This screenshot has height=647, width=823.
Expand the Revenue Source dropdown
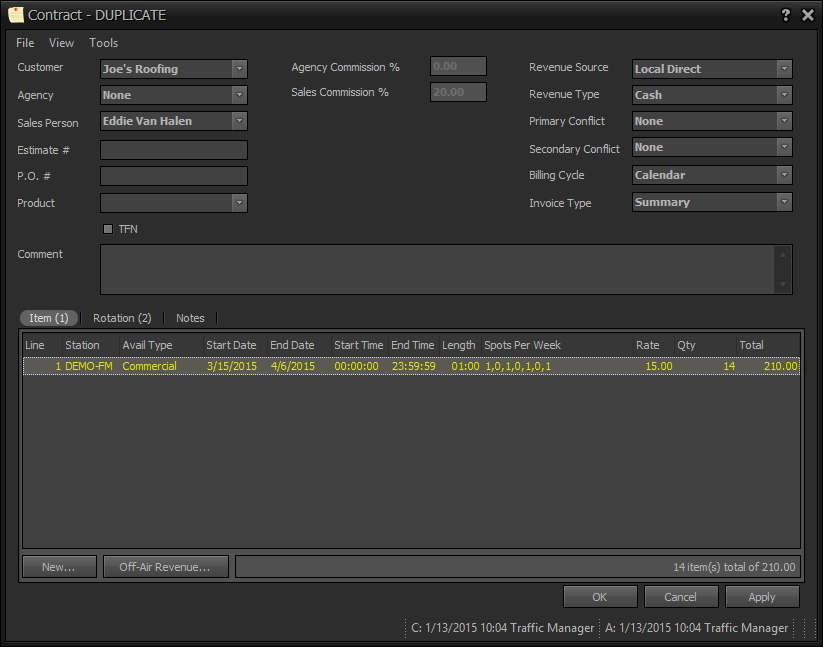coord(784,69)
